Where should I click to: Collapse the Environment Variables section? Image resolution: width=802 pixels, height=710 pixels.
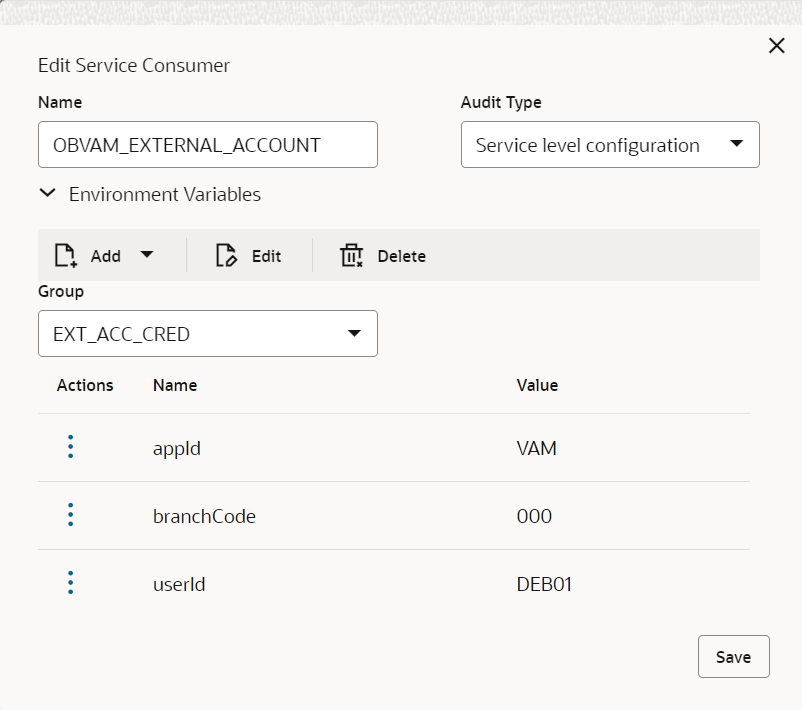[x=47, y=193]
